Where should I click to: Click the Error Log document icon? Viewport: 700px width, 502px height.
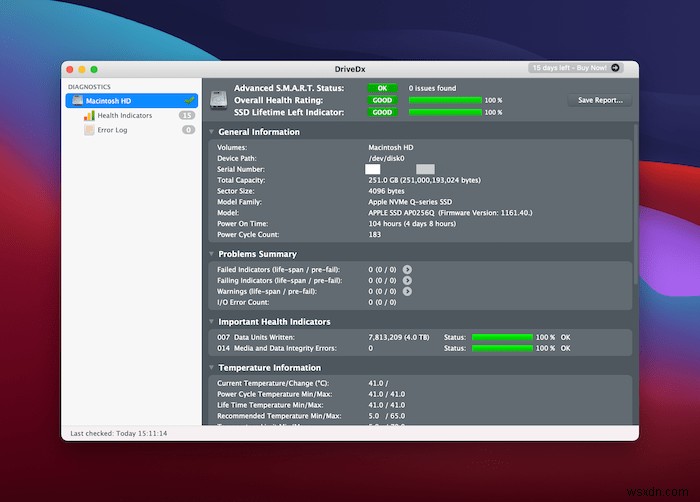coord(89,130)
